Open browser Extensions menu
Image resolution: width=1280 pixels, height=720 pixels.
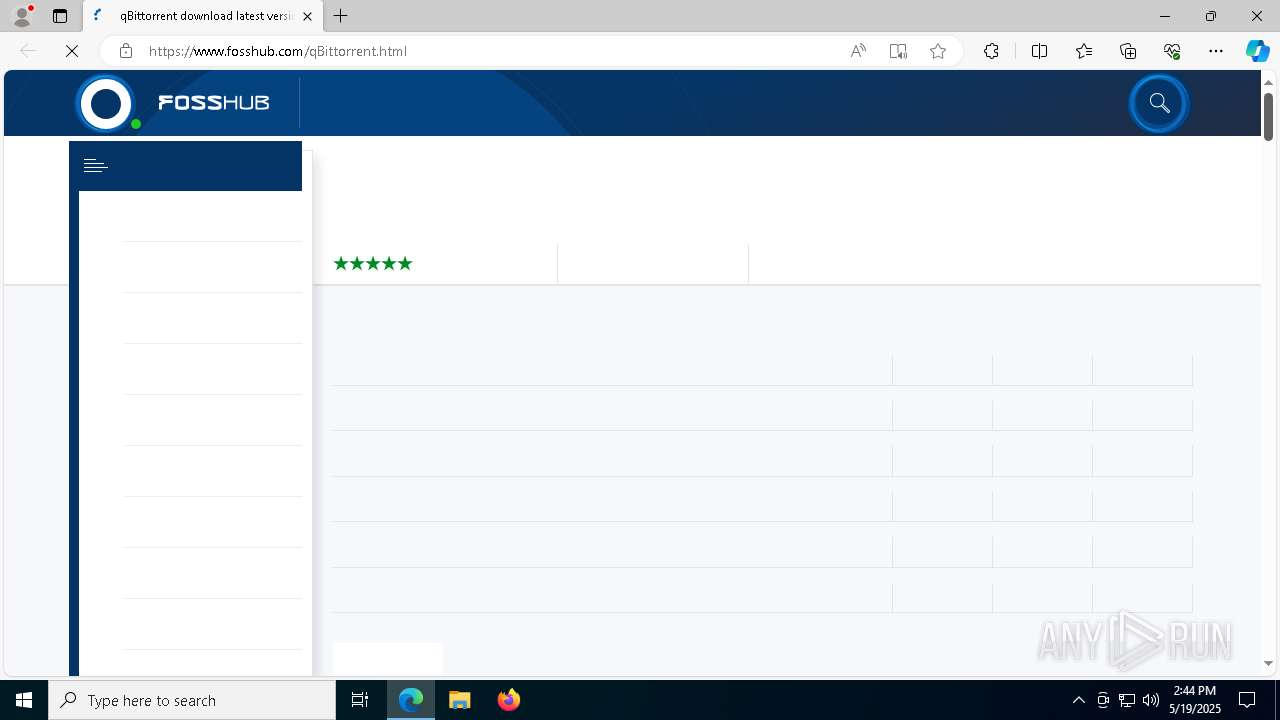(991, 51)
